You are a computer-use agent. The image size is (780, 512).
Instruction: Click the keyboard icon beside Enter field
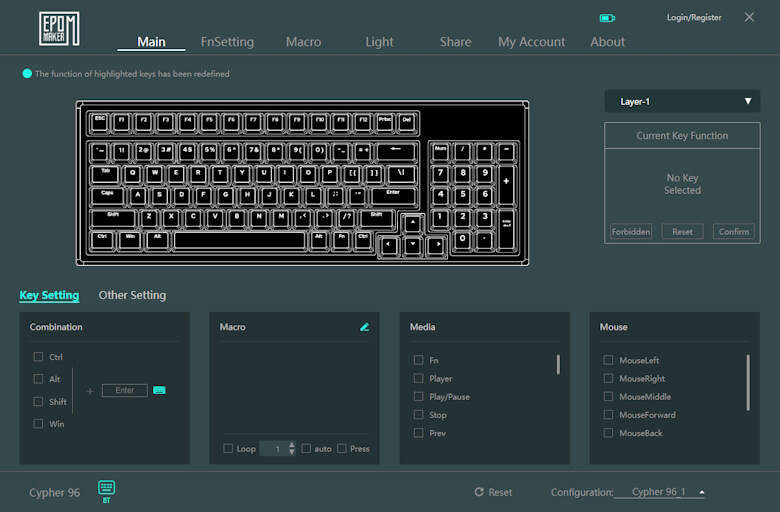coord(159,390)
